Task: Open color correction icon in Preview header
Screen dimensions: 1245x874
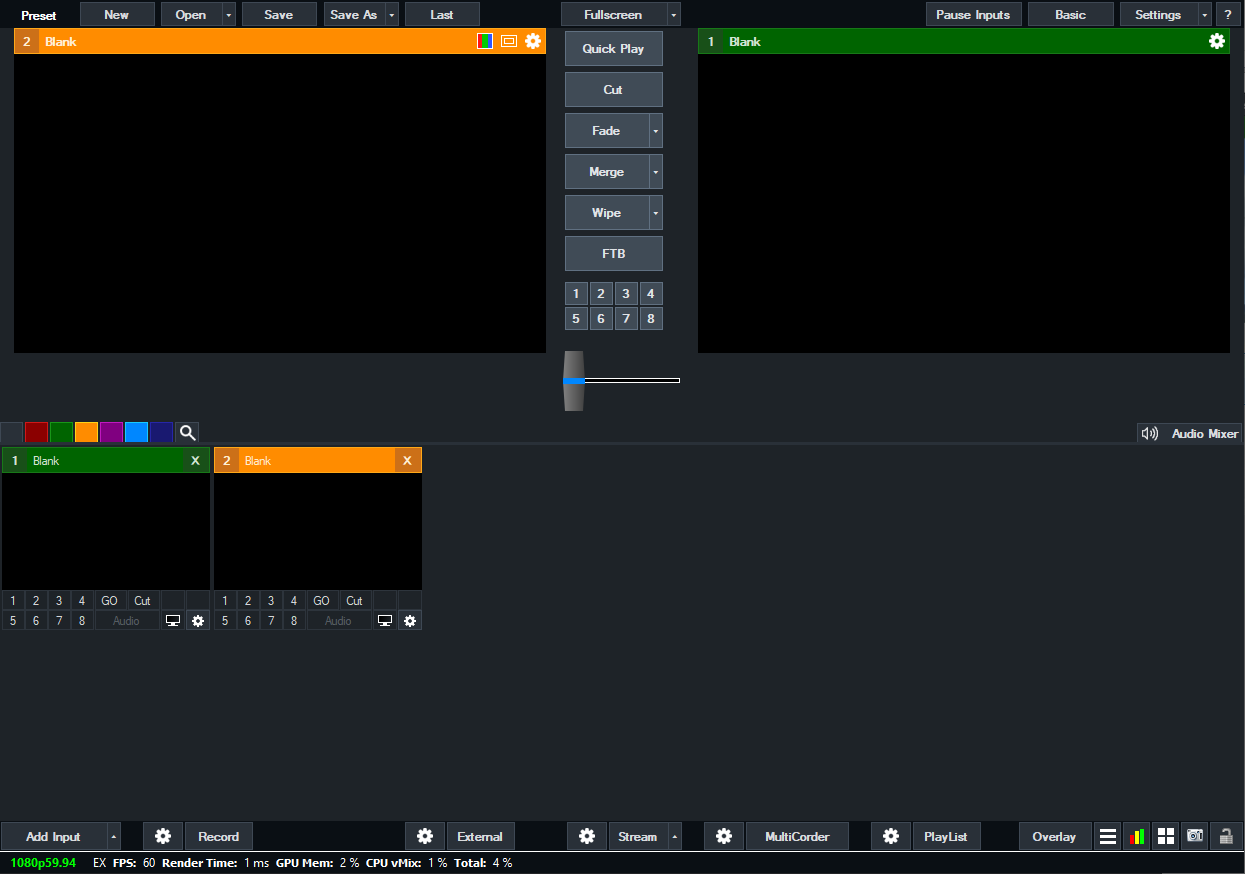Action: pyautogui.click(x=485, y=41)
